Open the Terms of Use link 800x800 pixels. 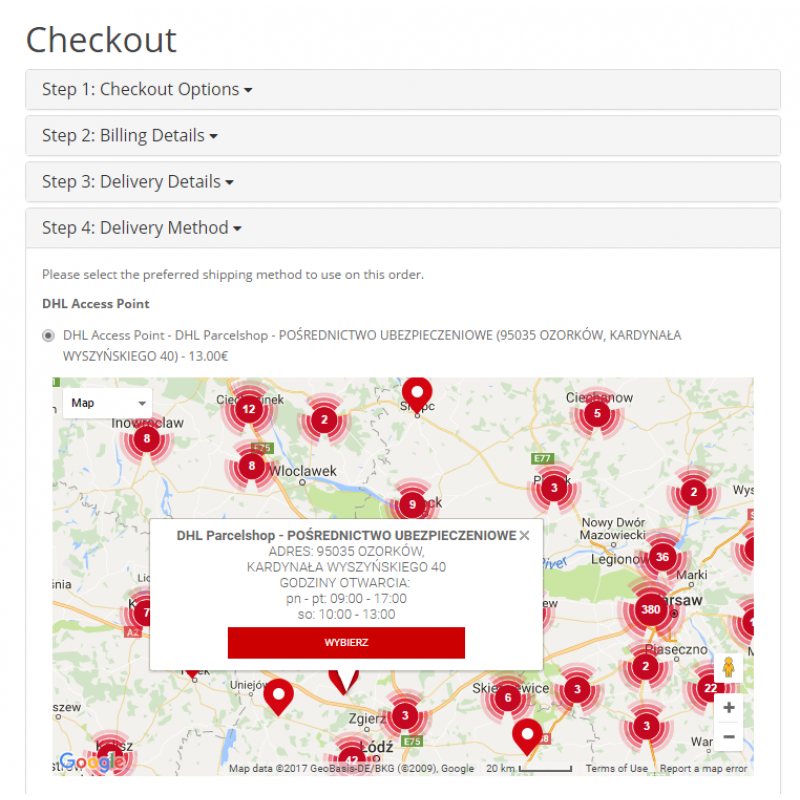click(616, 768)
